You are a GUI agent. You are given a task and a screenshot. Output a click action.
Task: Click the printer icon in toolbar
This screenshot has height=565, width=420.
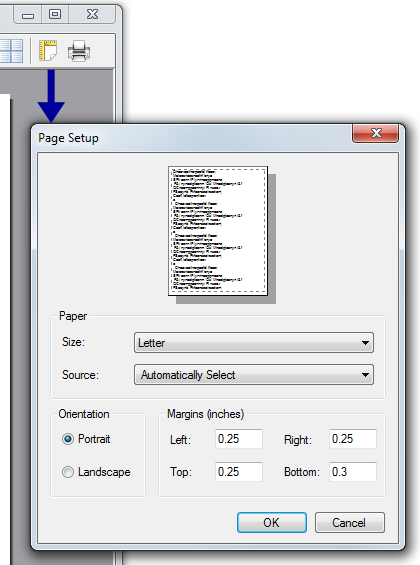pyautogui.click(x=79, y=51)
